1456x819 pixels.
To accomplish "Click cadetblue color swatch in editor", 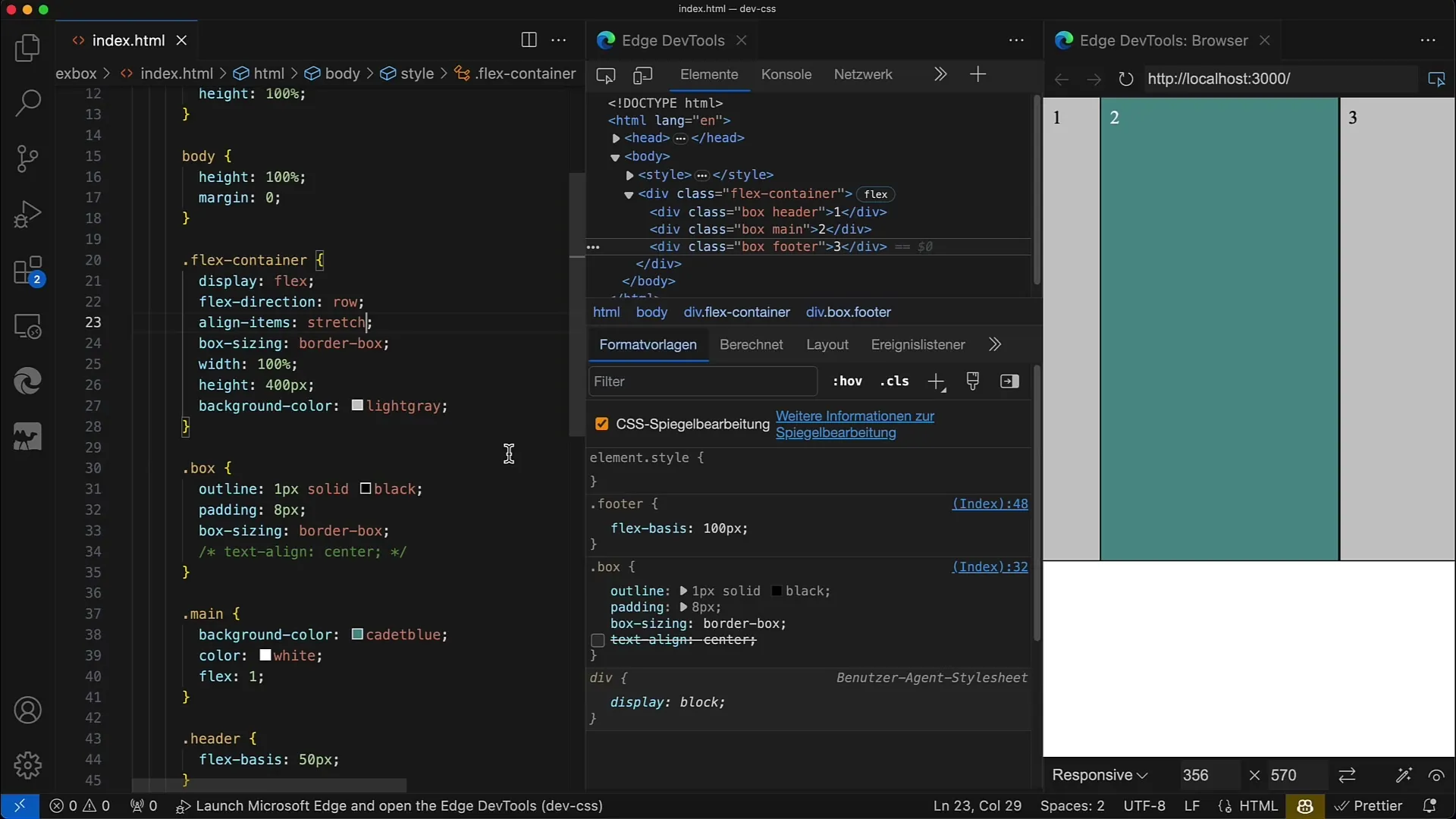I will click(357, 634).
